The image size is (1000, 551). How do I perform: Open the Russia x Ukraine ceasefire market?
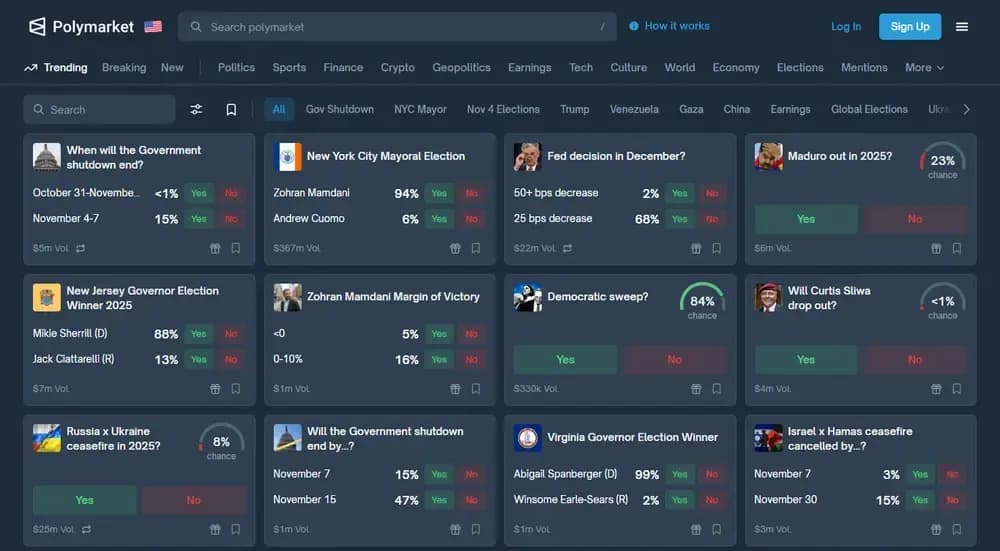coord(114,439)
